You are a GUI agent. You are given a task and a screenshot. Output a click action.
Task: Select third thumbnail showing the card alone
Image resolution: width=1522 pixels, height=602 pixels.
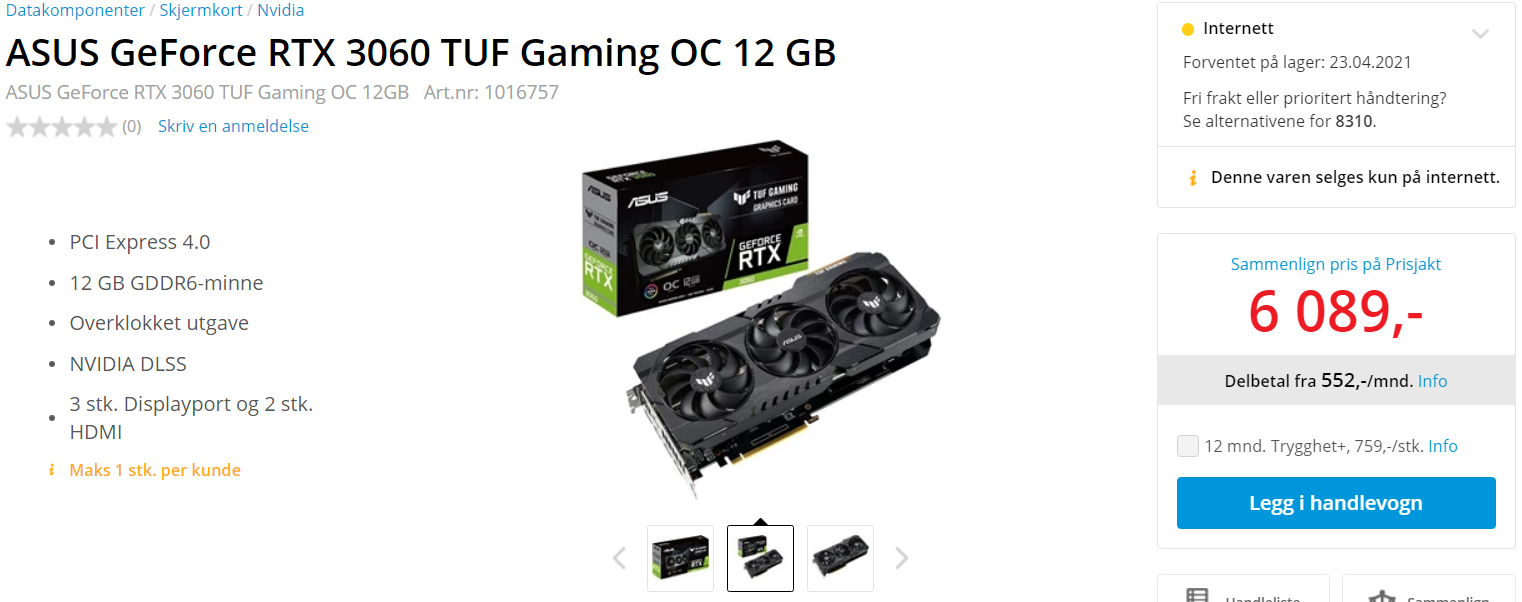pyautogui.click(x=840, y=558)
